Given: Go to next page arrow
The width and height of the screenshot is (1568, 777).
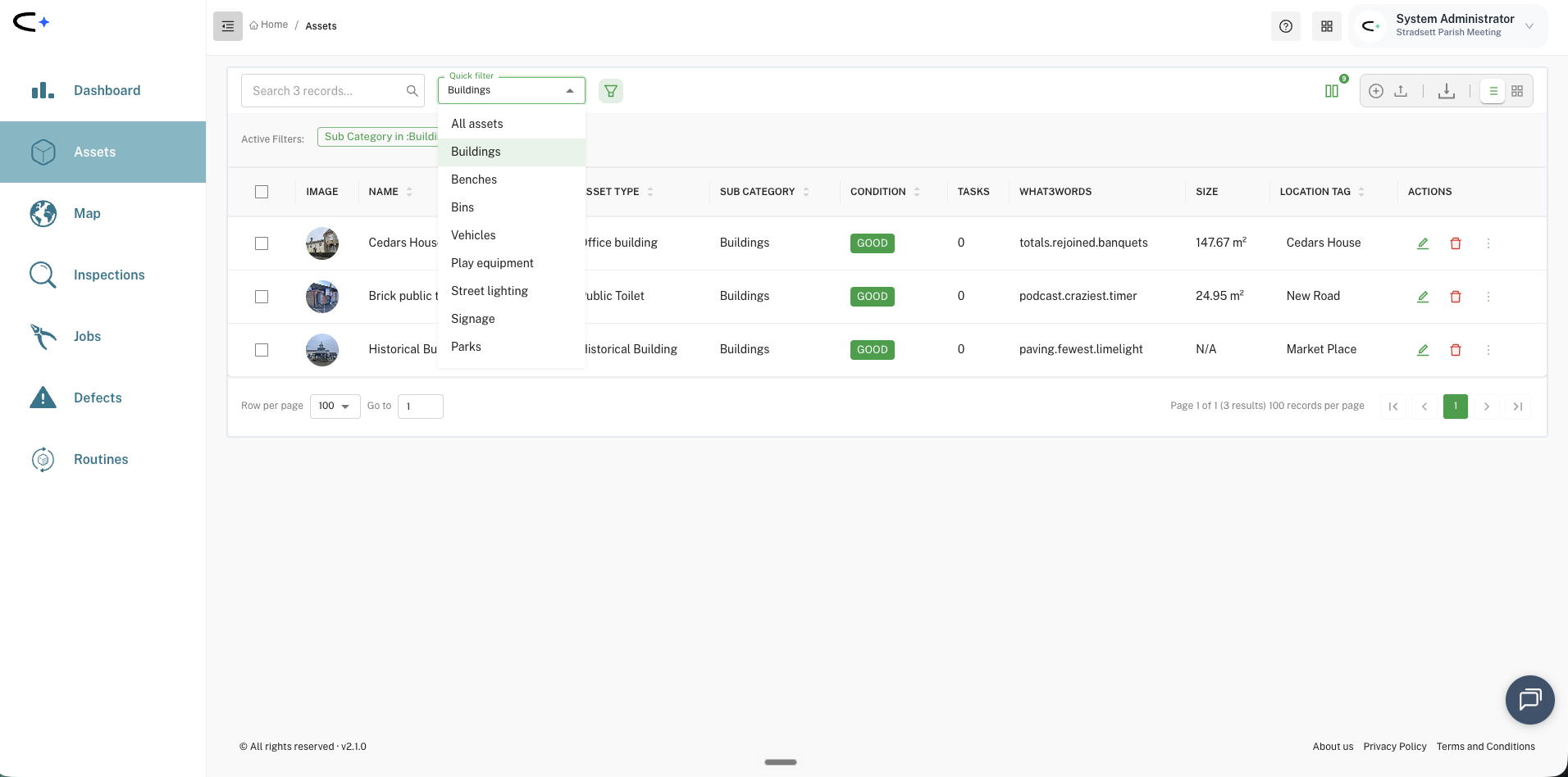Looking at the screenshot, I should click(x=1487, y=407).
